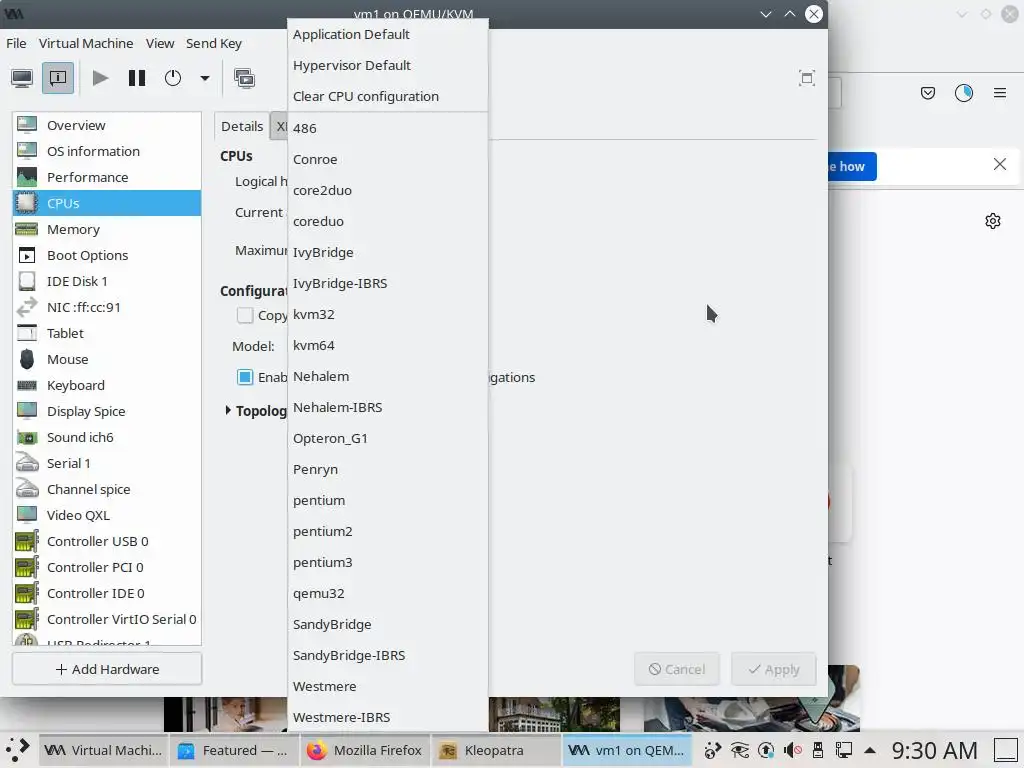This screenshot has height=768, width=1024.
Task: Toggle fullscreen icon in toolbar
Action: 807,78
